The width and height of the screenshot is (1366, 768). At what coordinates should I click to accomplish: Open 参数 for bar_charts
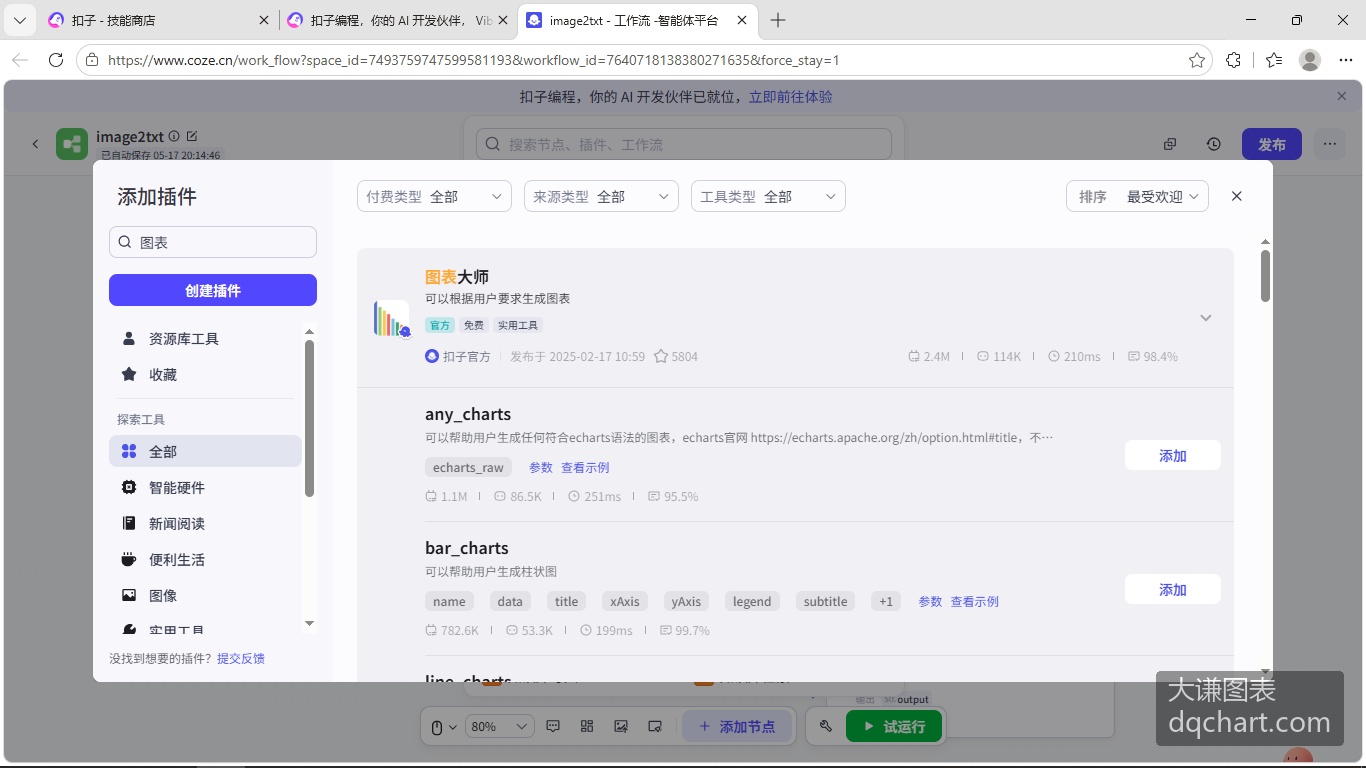pos(931,602)
